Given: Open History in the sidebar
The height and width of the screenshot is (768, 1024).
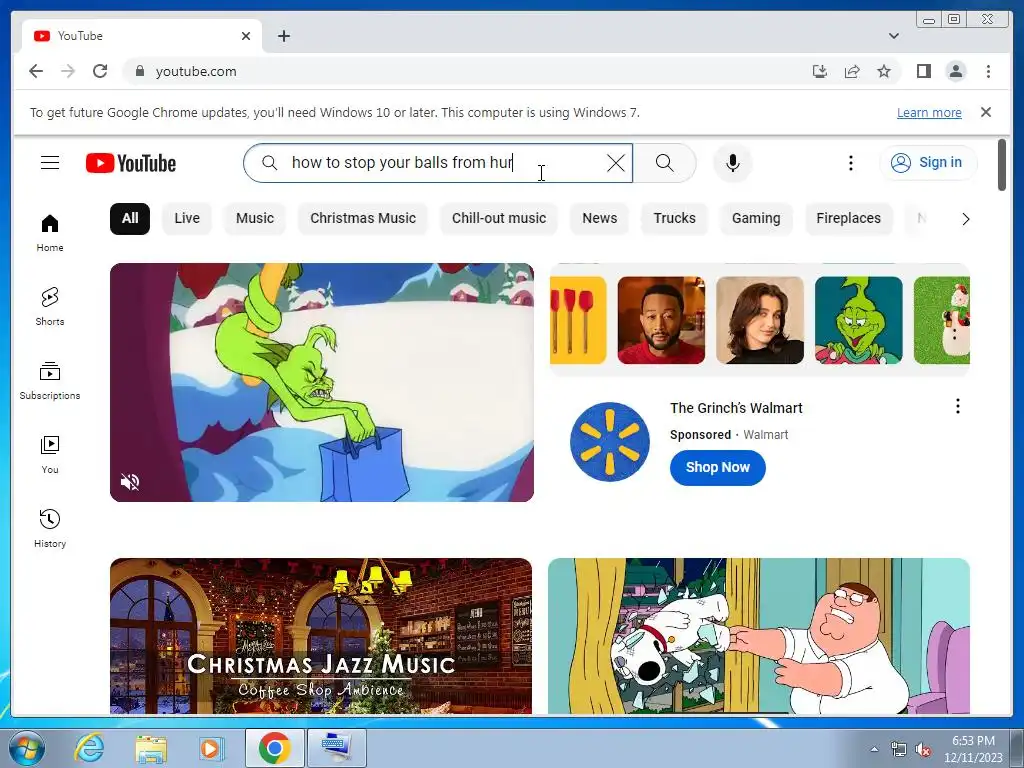Looking at the screenshot, I should [x=50, y=528].
